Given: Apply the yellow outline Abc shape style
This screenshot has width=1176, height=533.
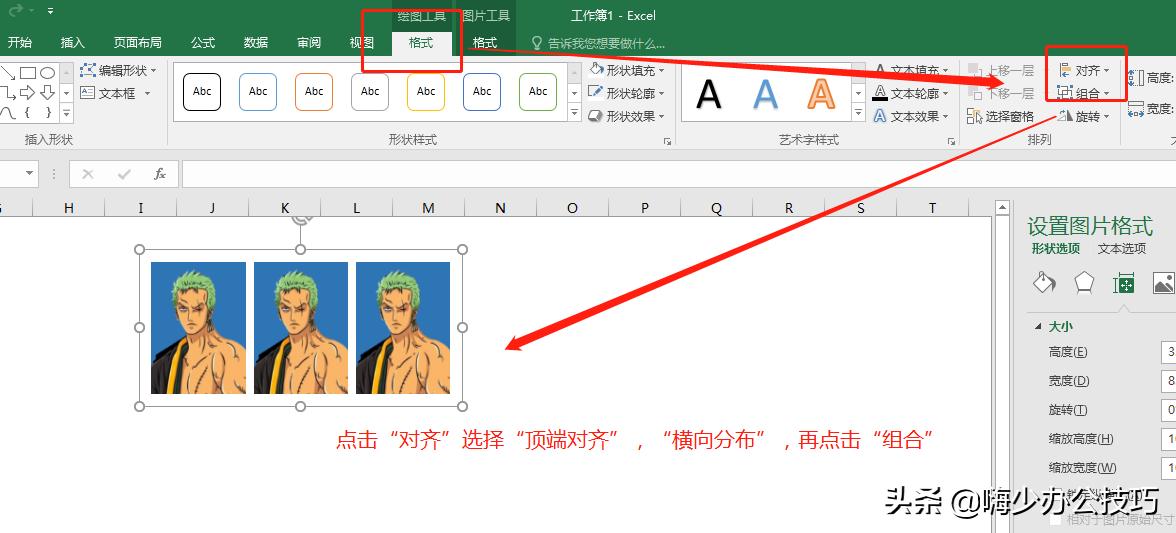Looking at the screenshot, I should coord(426,91).
